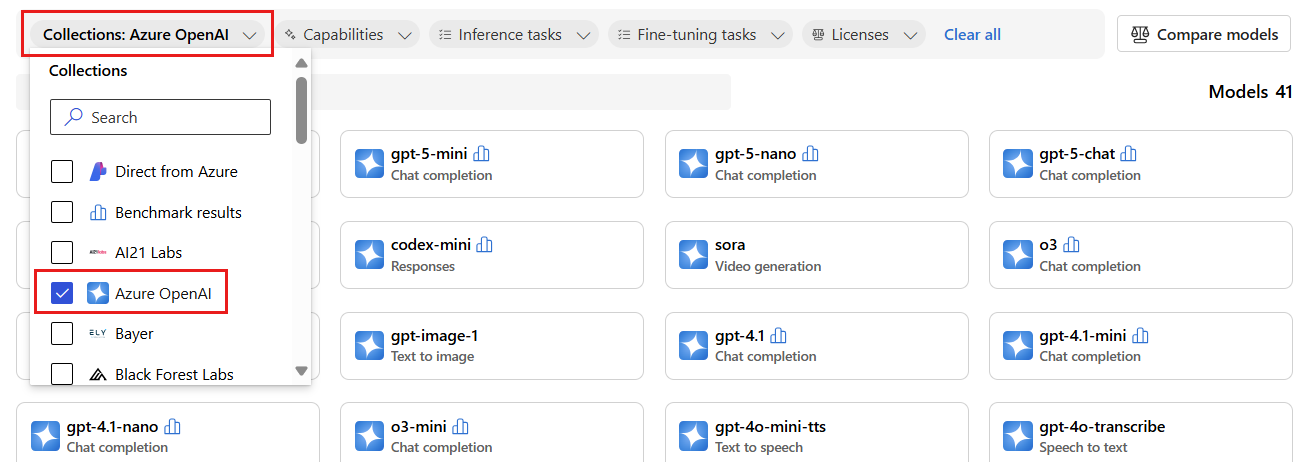The height and width of the screenshot is (462, 1299).
Task: Click the Clear all filters link
Action: coord(972,35)
